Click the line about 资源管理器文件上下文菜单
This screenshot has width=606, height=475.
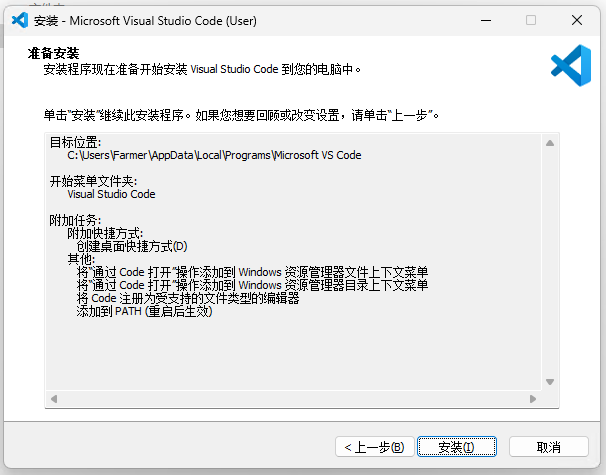(252, 272)
